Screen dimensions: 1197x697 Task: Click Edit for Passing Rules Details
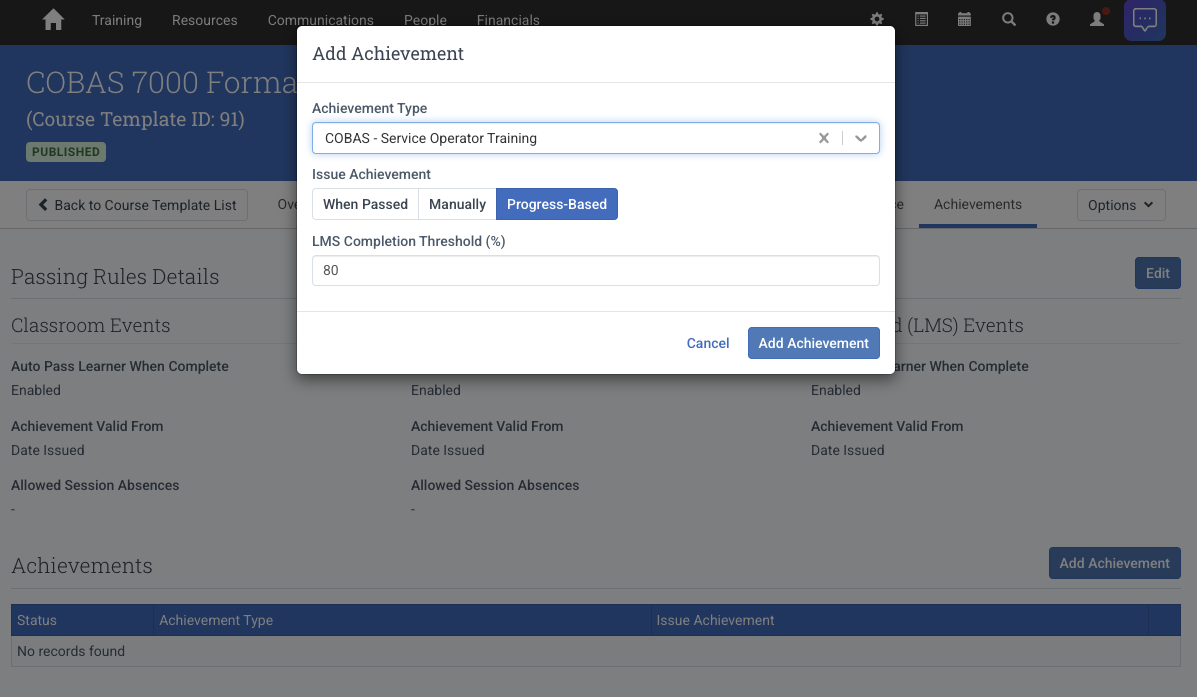[1157, 273]
